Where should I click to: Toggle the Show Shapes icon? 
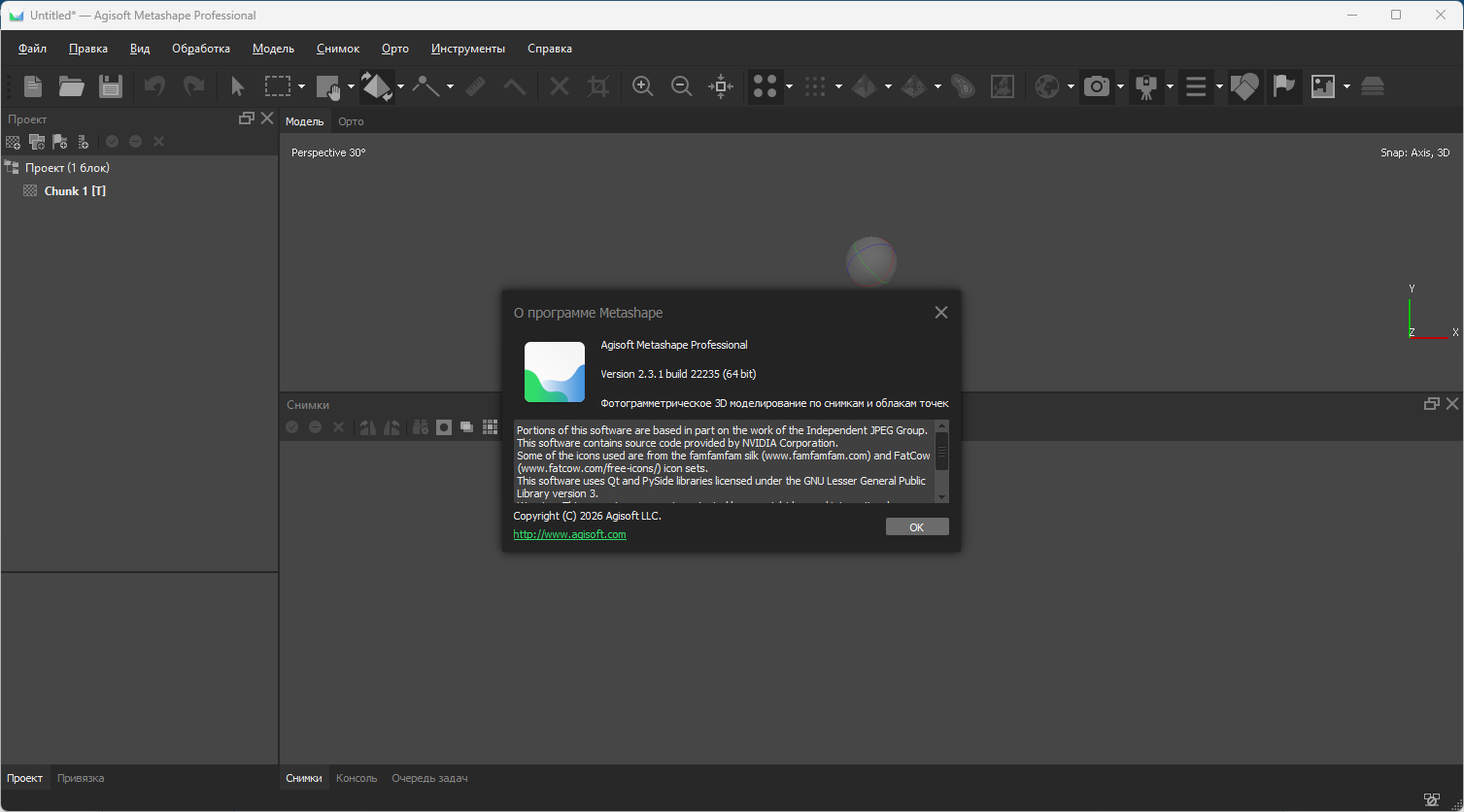[1244, 86]
